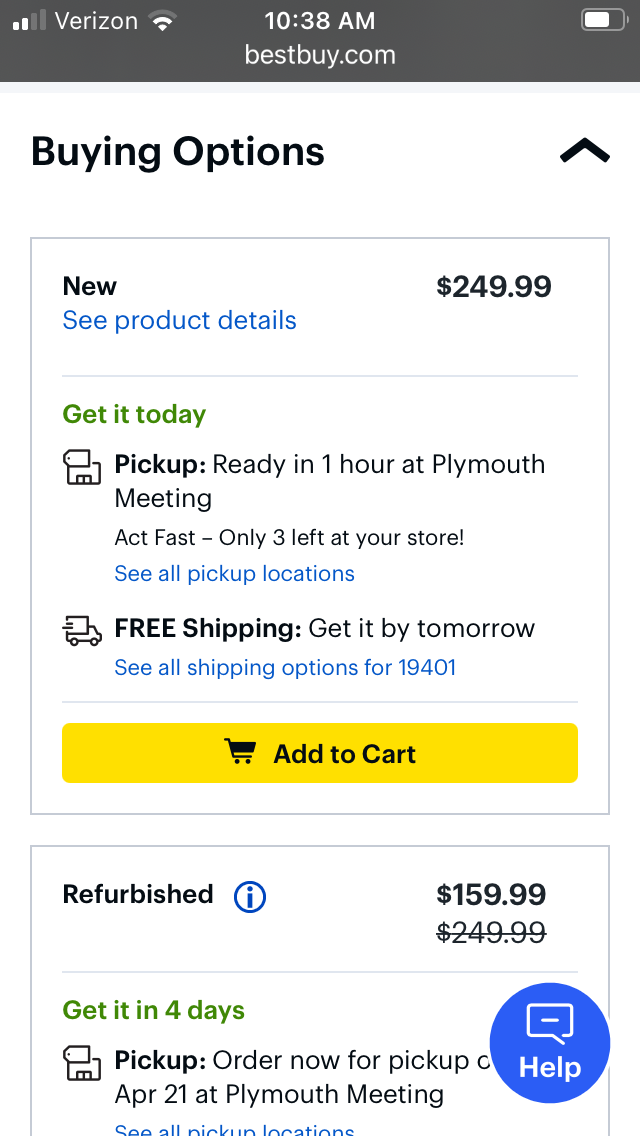Open the Help chat bubble
The height and width of the screenshot is (1136, 640).
point(549,1043)
